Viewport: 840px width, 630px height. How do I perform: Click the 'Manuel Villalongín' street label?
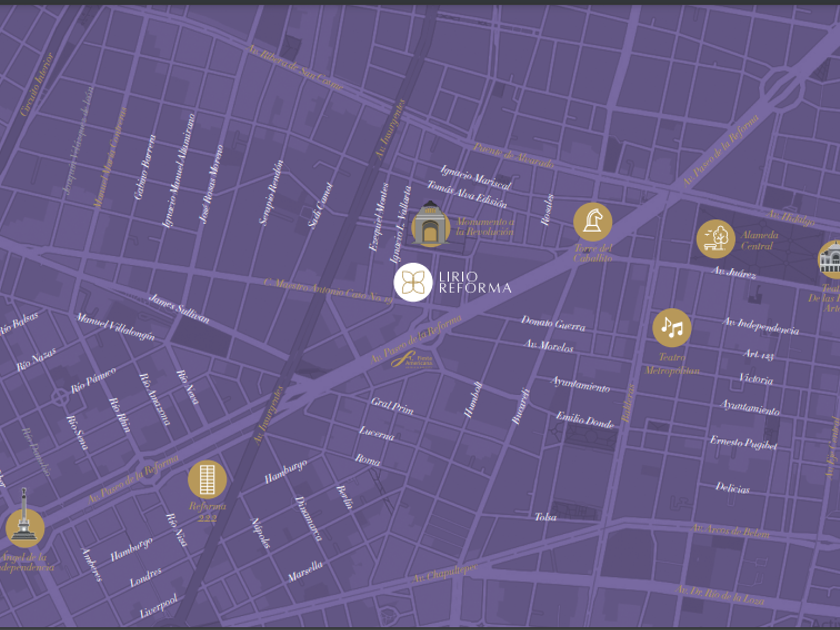coord(115,327)
